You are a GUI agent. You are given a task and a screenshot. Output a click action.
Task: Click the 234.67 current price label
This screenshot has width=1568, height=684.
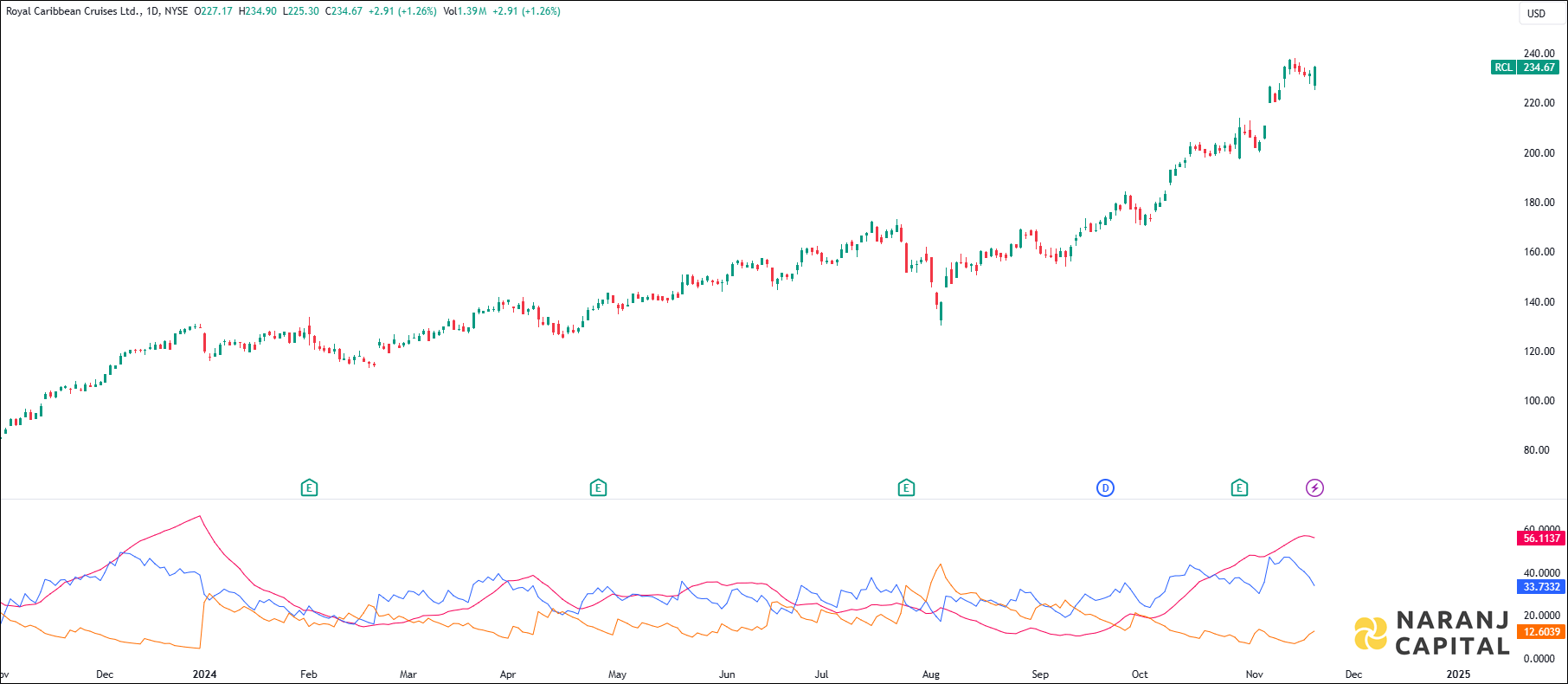pyautogui.click(x=1539, y=68)
